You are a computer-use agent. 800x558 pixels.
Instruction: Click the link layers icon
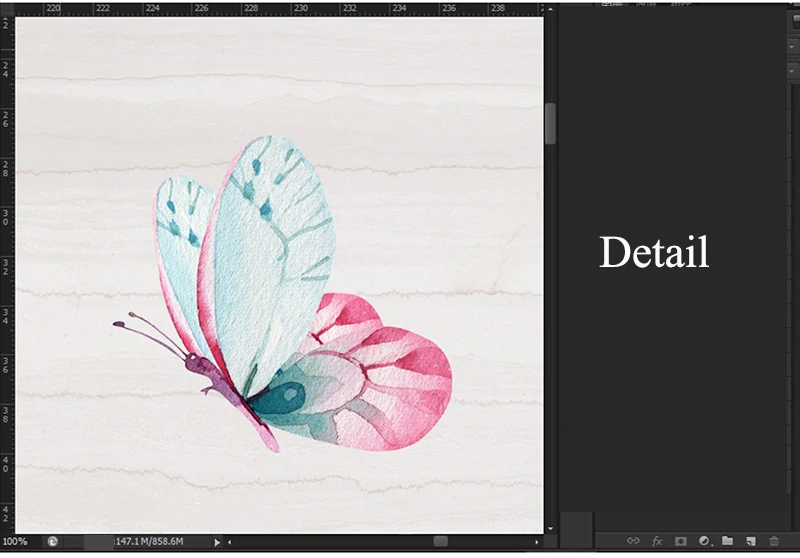click(633, 541)
